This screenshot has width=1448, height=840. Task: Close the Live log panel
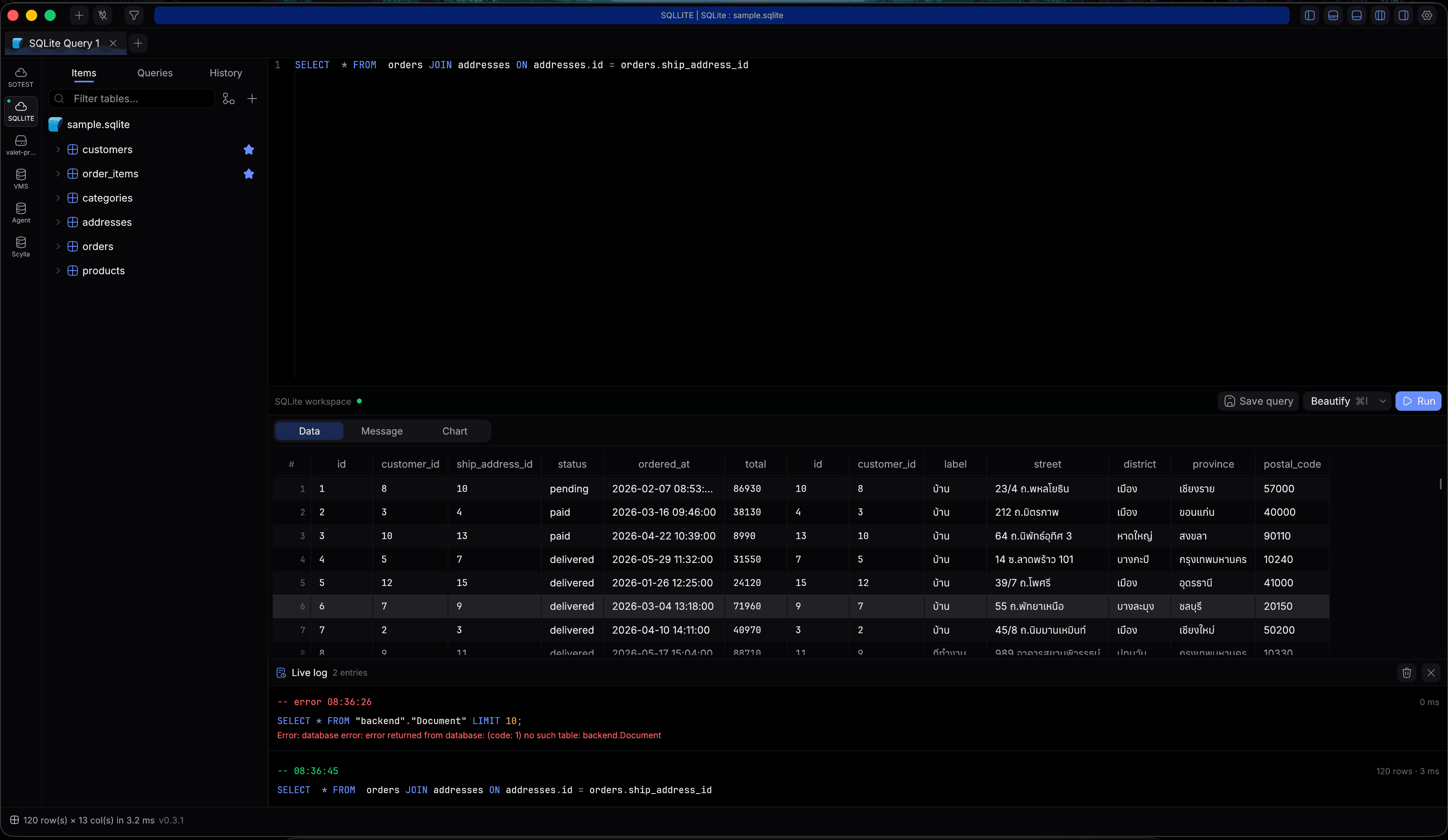(1431, 673)
